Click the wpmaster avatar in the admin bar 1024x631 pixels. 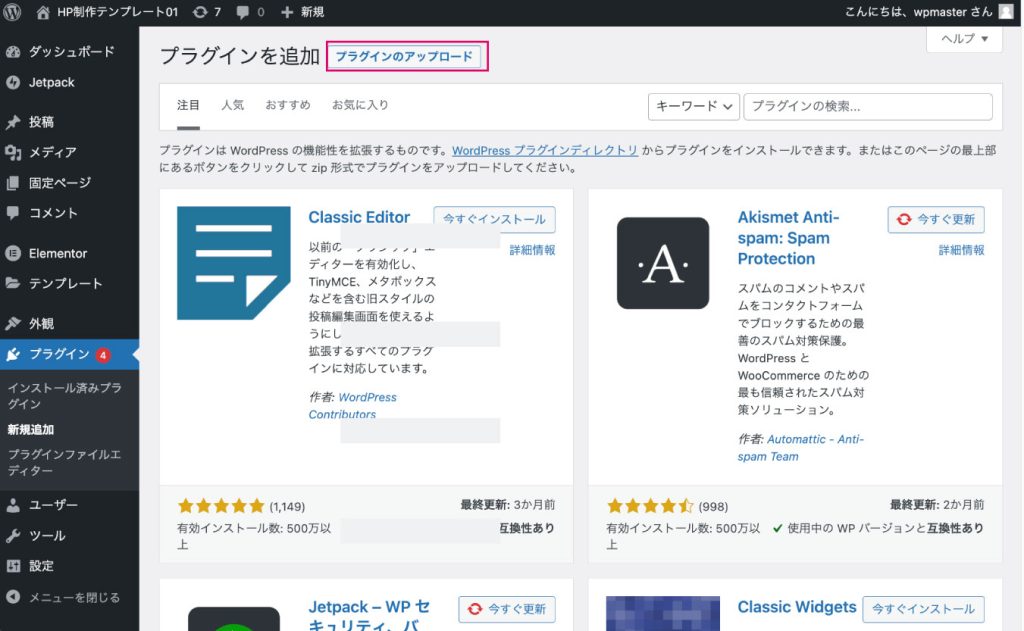[x=1006, y=12]
